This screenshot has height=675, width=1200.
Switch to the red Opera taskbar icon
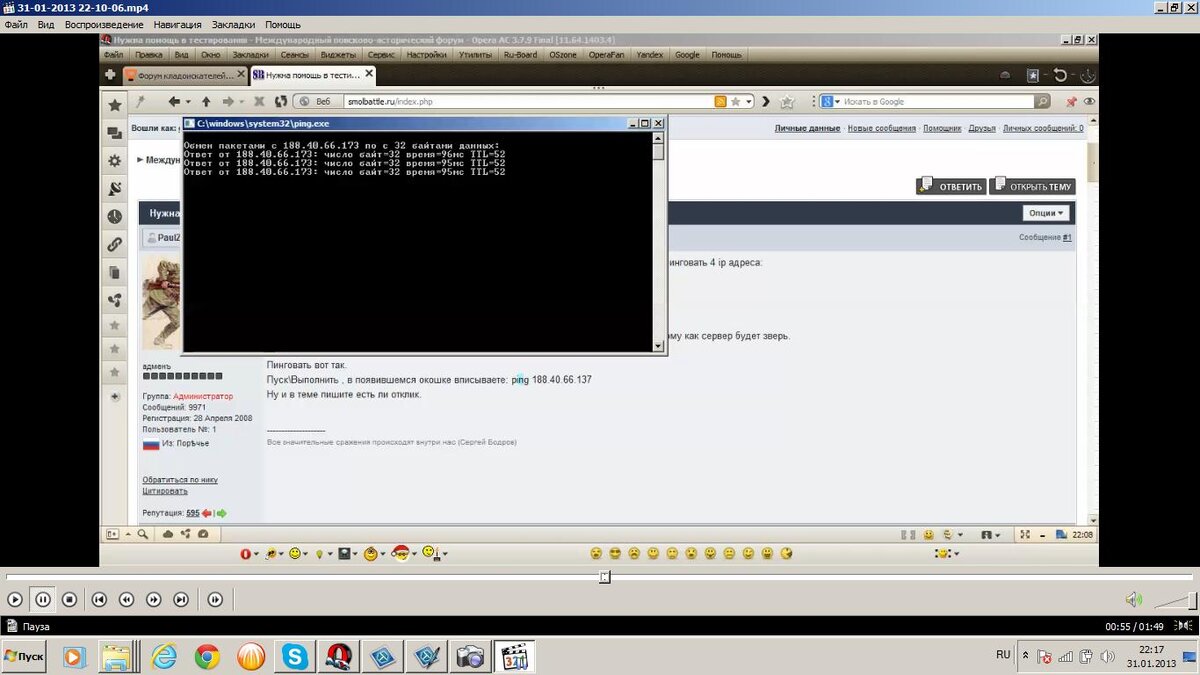(340, 657)
